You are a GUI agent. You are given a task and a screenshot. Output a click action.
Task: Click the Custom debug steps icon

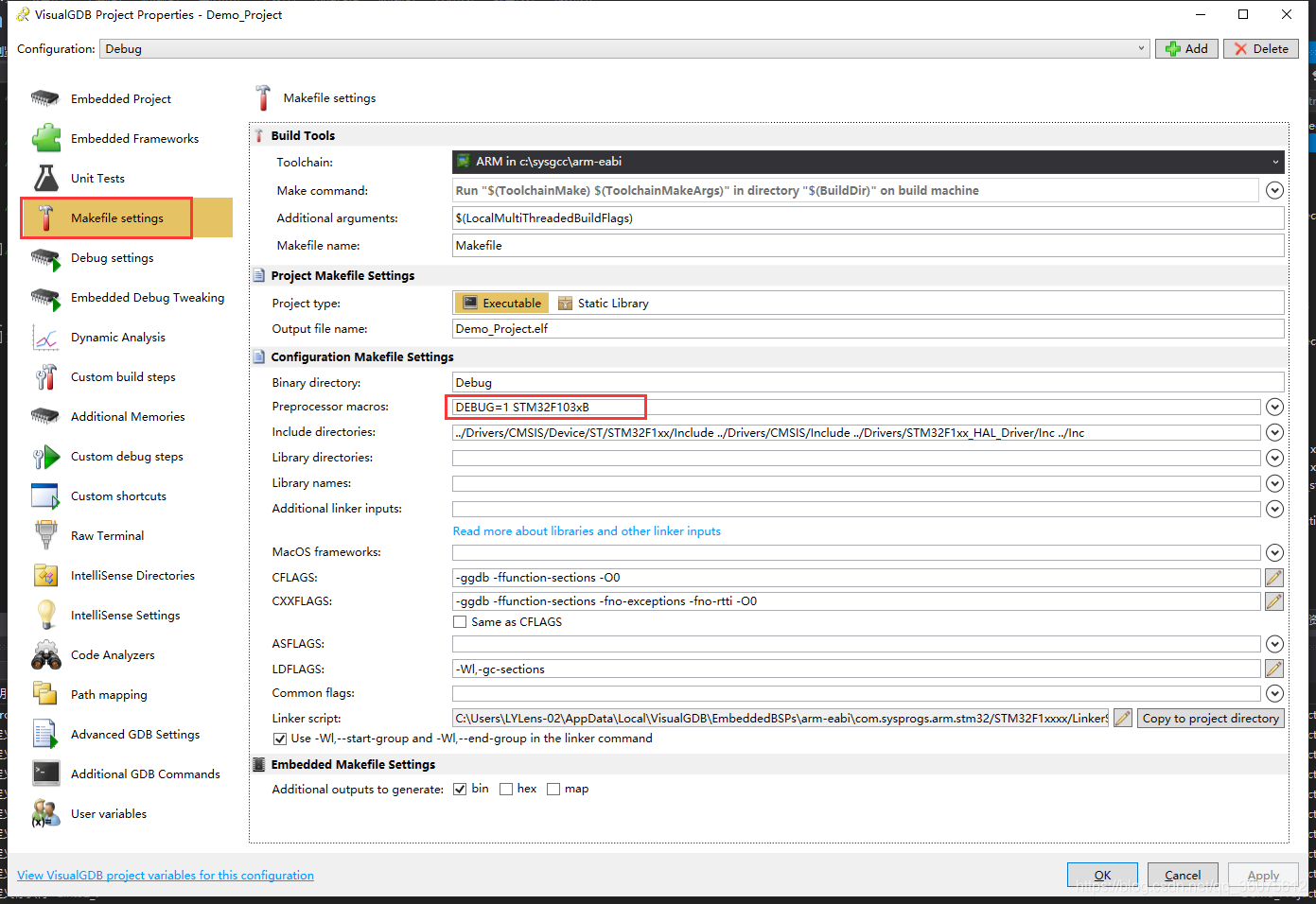(45, 456)
